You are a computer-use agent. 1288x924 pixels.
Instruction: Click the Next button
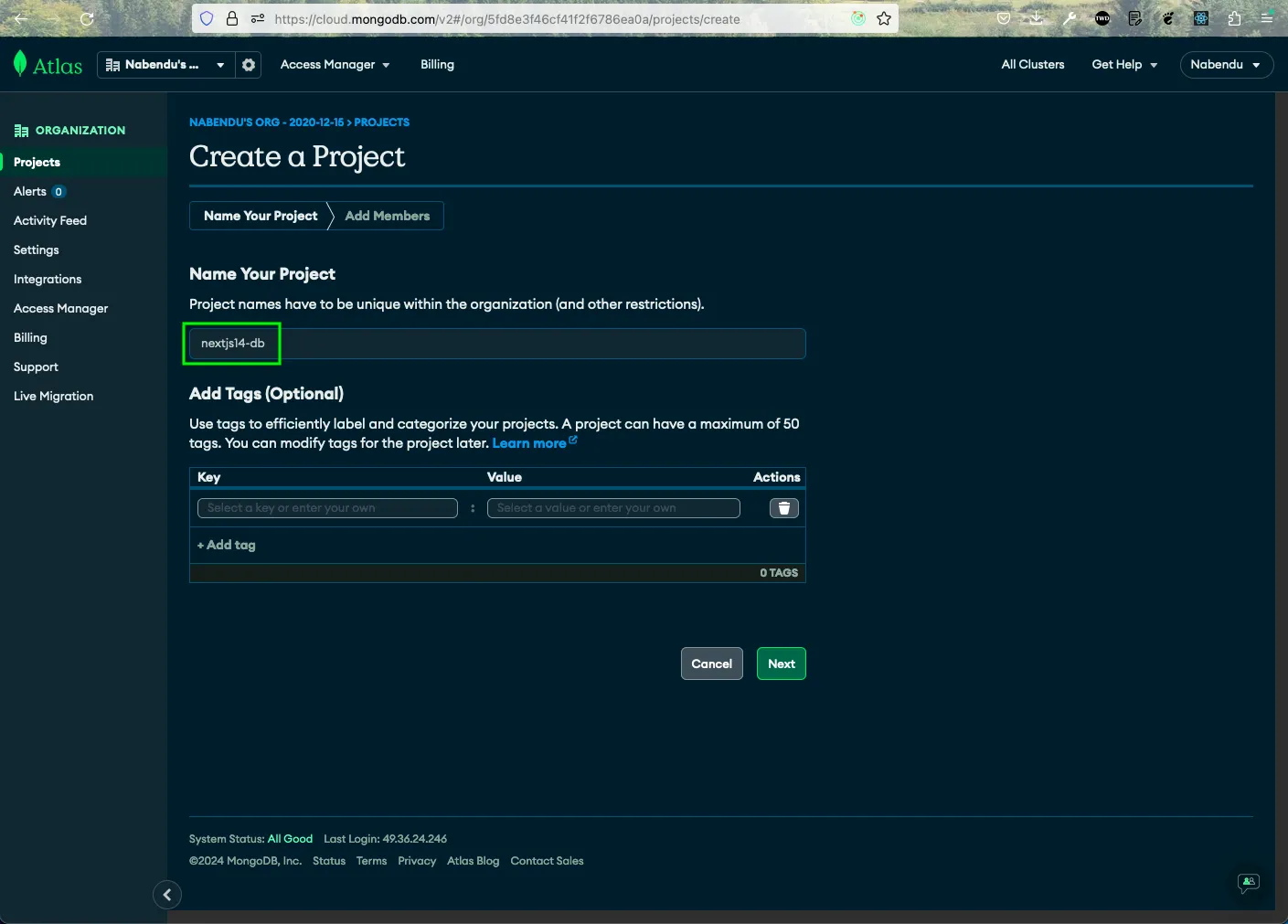point(782,664)
